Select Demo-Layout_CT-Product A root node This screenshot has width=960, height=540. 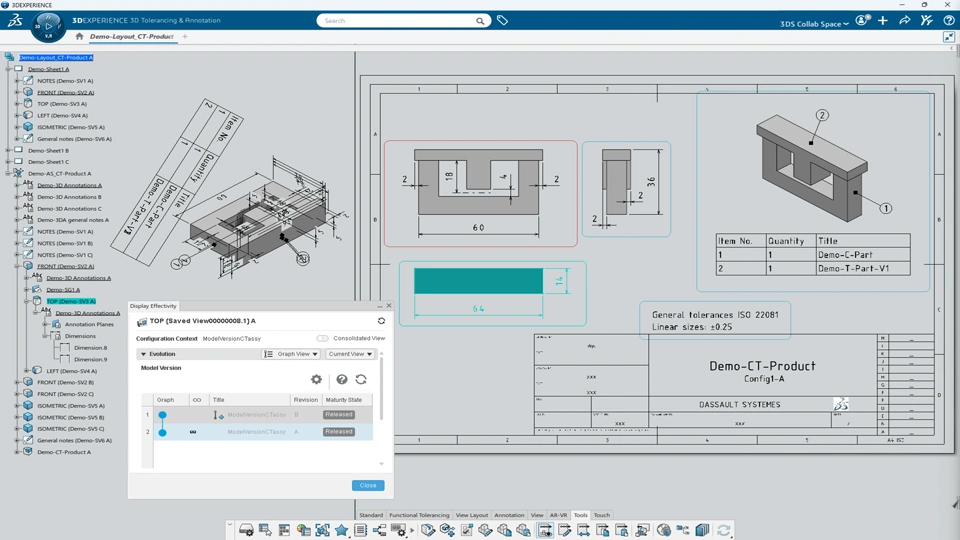(56, 58)
